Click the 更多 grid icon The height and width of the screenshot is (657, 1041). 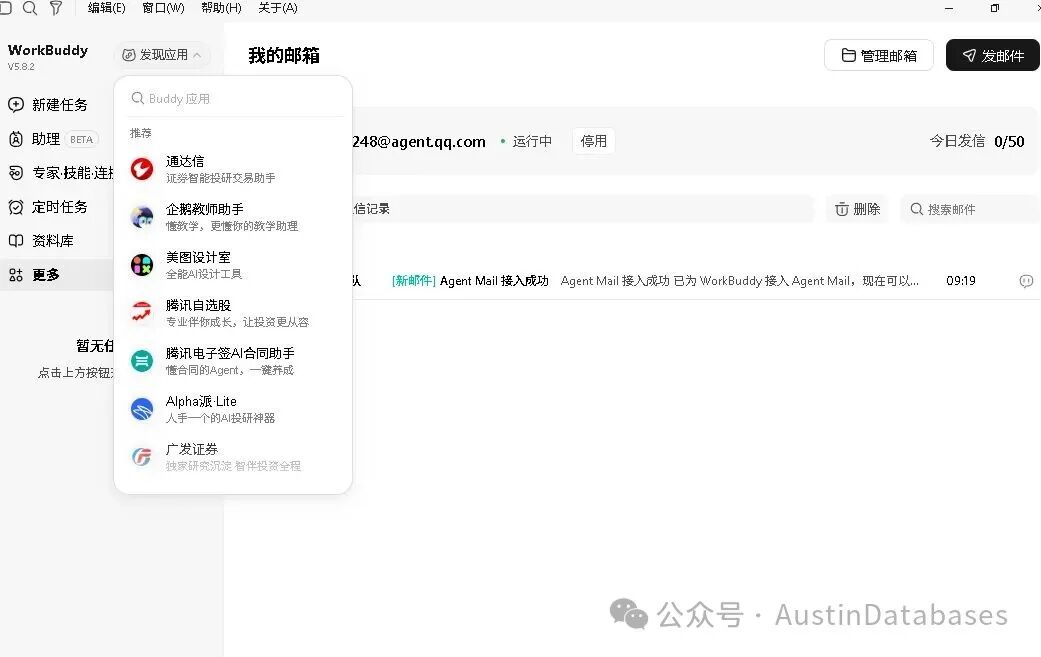tap(16, 275)
